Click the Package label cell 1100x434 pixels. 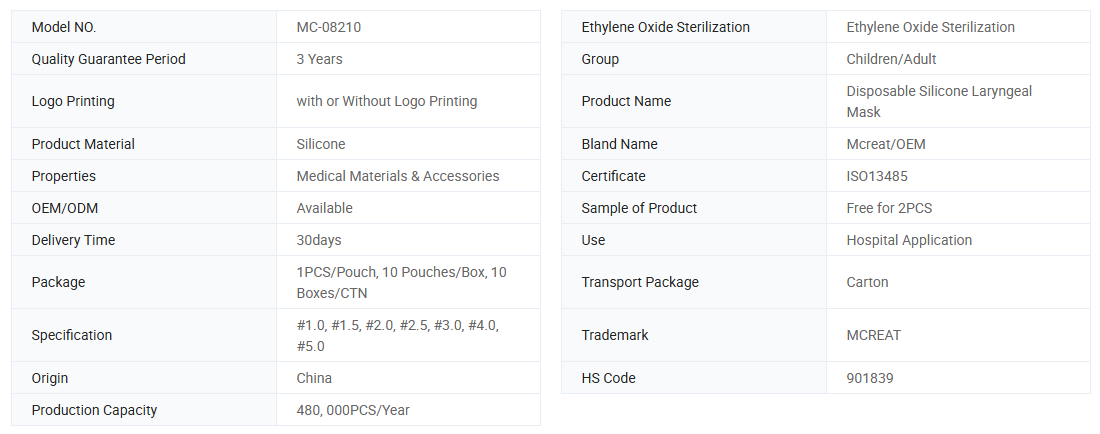[x=58, y=282]
